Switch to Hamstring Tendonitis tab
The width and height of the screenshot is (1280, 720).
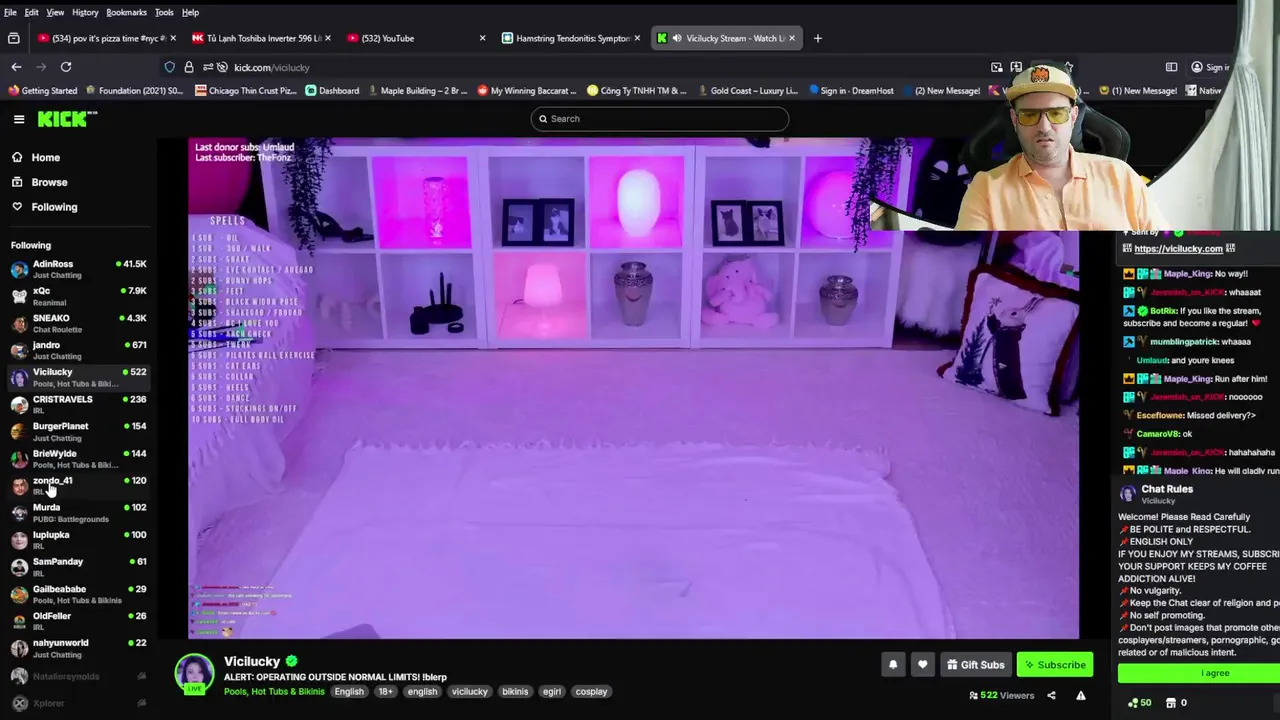pos(571,38)
